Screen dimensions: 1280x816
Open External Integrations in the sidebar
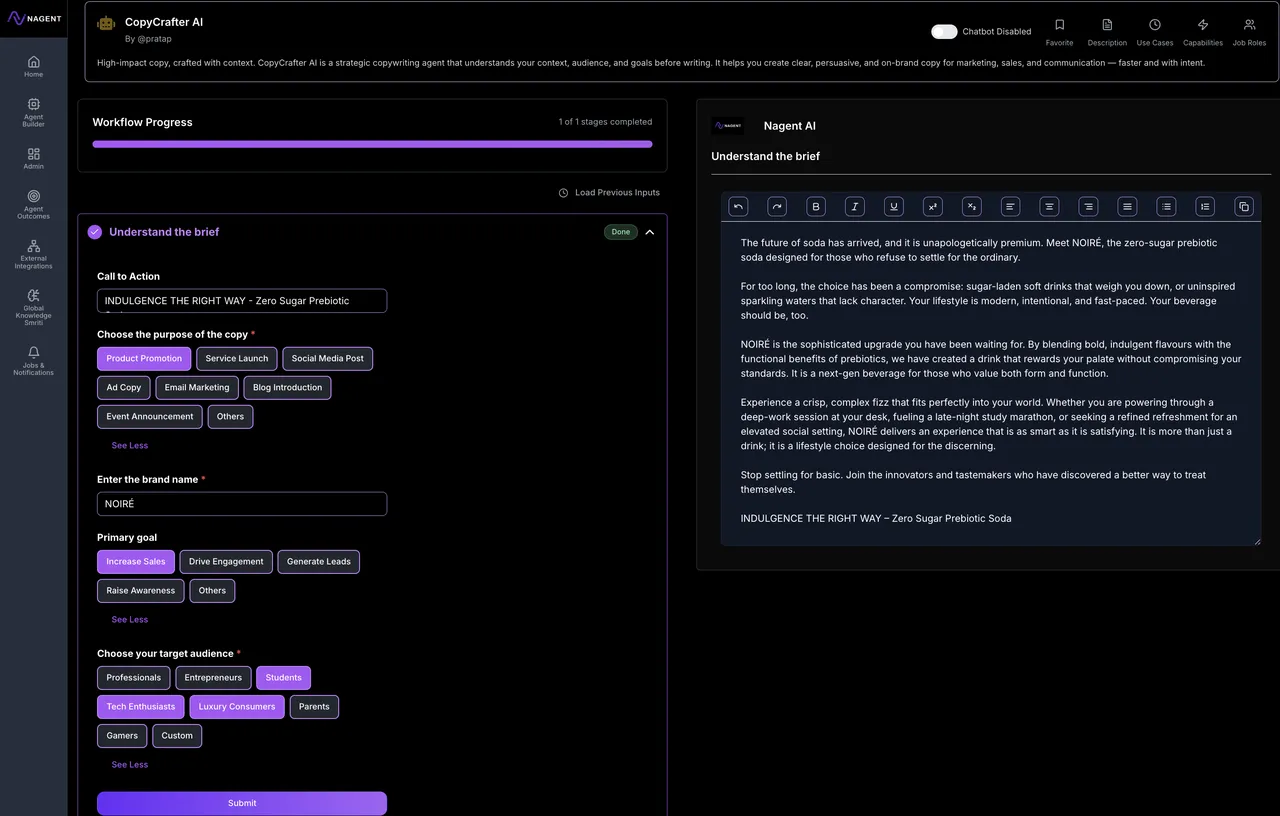(x=33, y=254)
